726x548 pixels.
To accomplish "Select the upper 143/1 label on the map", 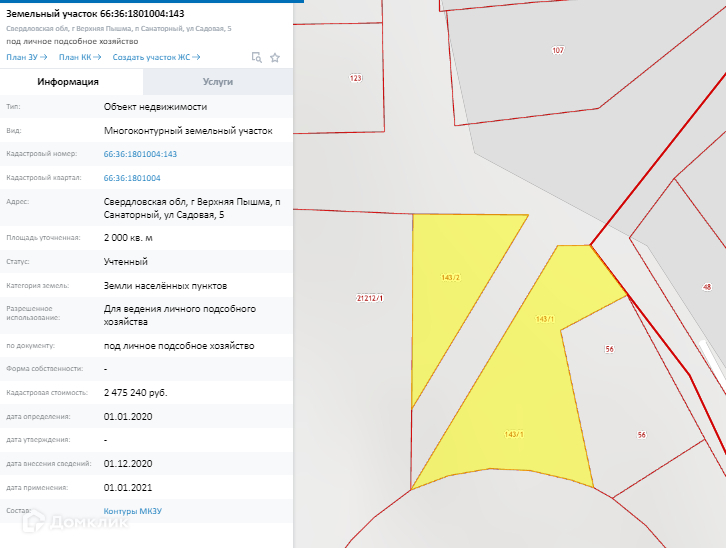I will click(544, 319).
